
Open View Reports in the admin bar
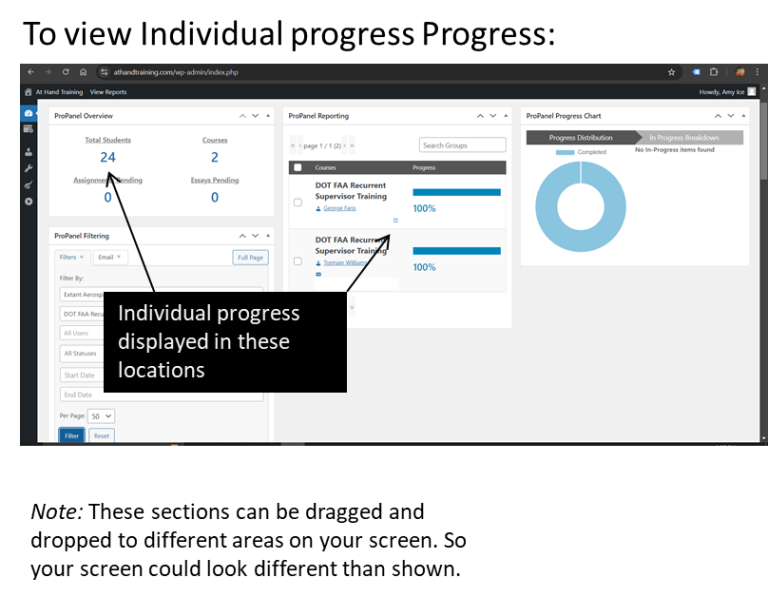point(108,92)
